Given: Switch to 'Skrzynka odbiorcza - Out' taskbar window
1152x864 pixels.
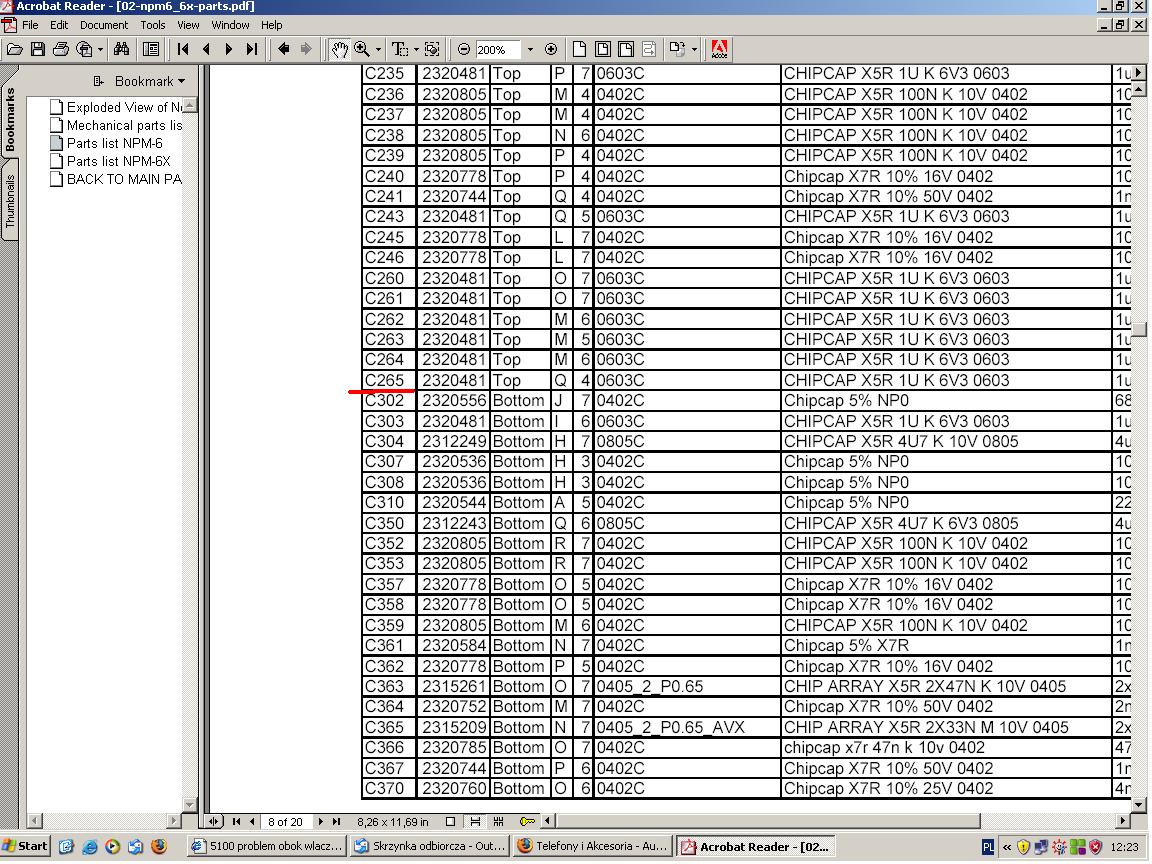Looking at the screenshot, I should (430, 846).
